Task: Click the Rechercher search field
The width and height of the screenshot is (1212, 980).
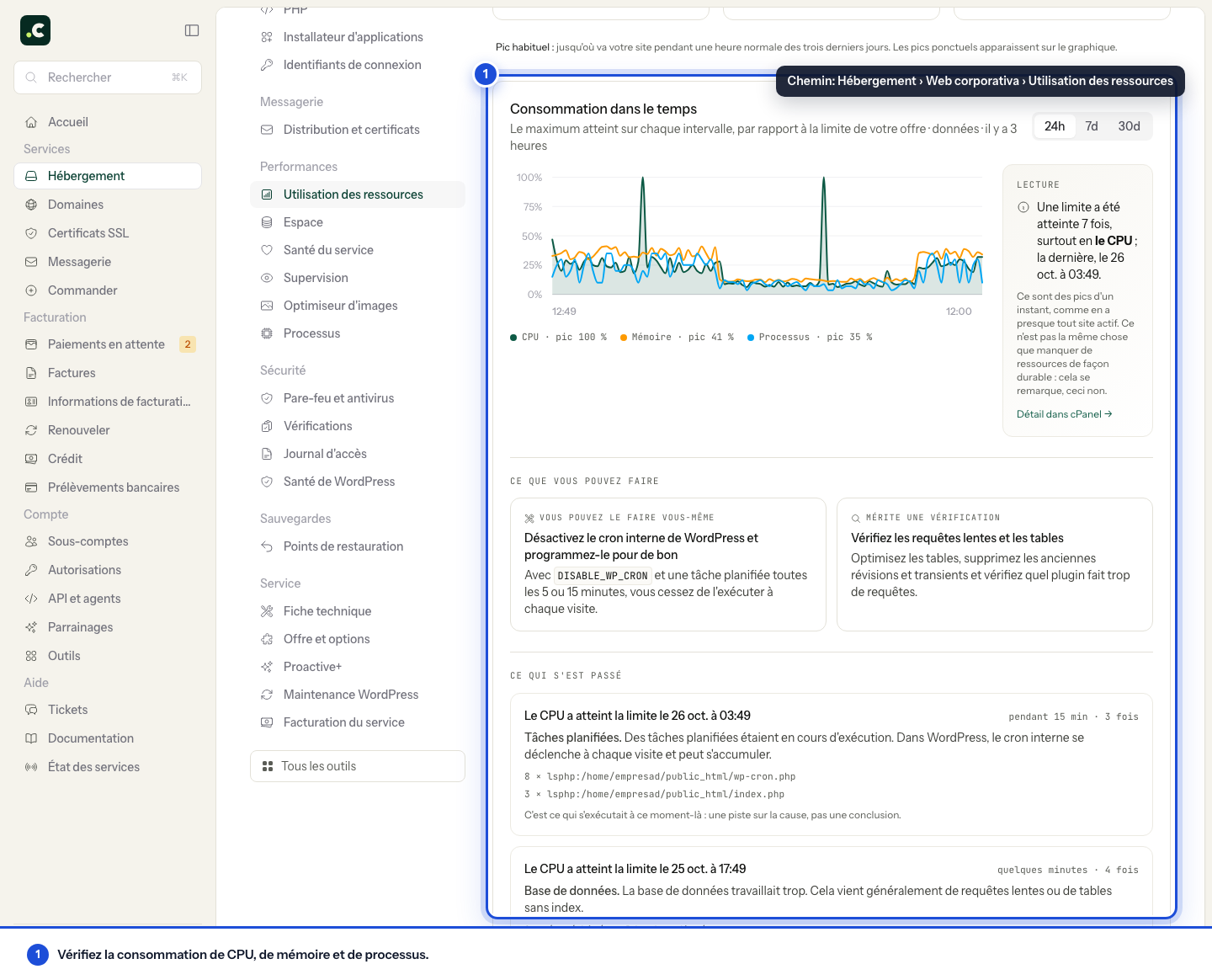Action: [x=108, y=77]
